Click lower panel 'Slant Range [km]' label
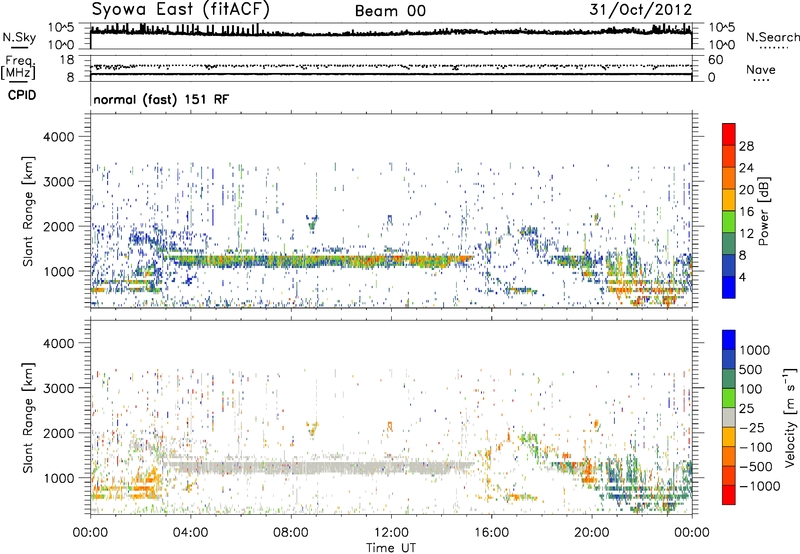The height and width of the screenshot is (554, 800). point(28,417)
